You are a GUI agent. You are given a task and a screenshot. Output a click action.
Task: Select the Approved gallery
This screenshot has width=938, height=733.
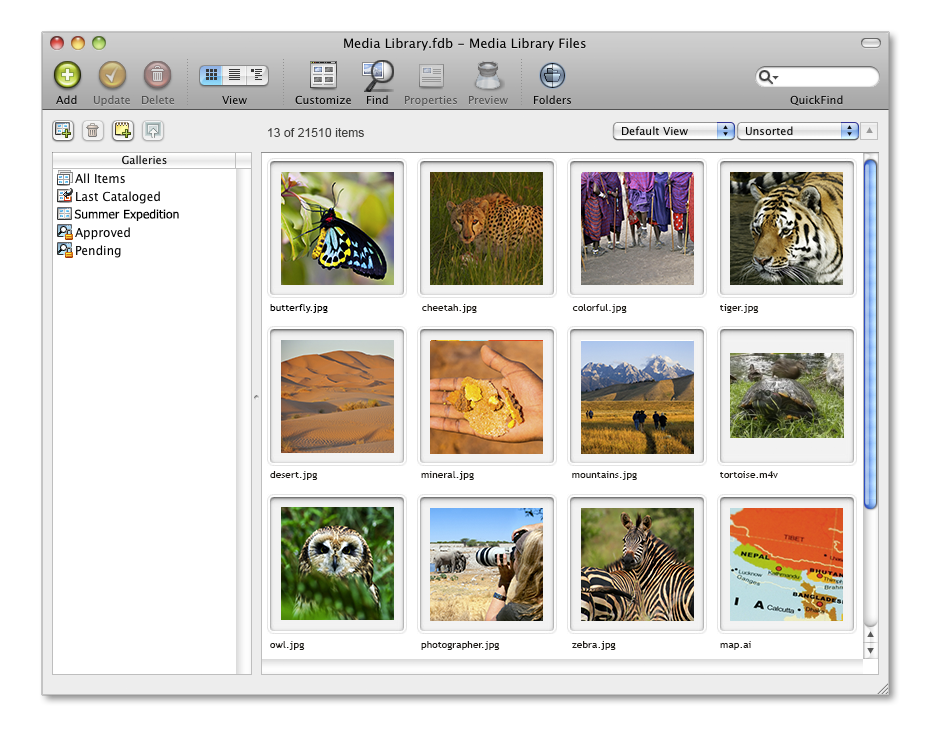(x=102, y=233)
